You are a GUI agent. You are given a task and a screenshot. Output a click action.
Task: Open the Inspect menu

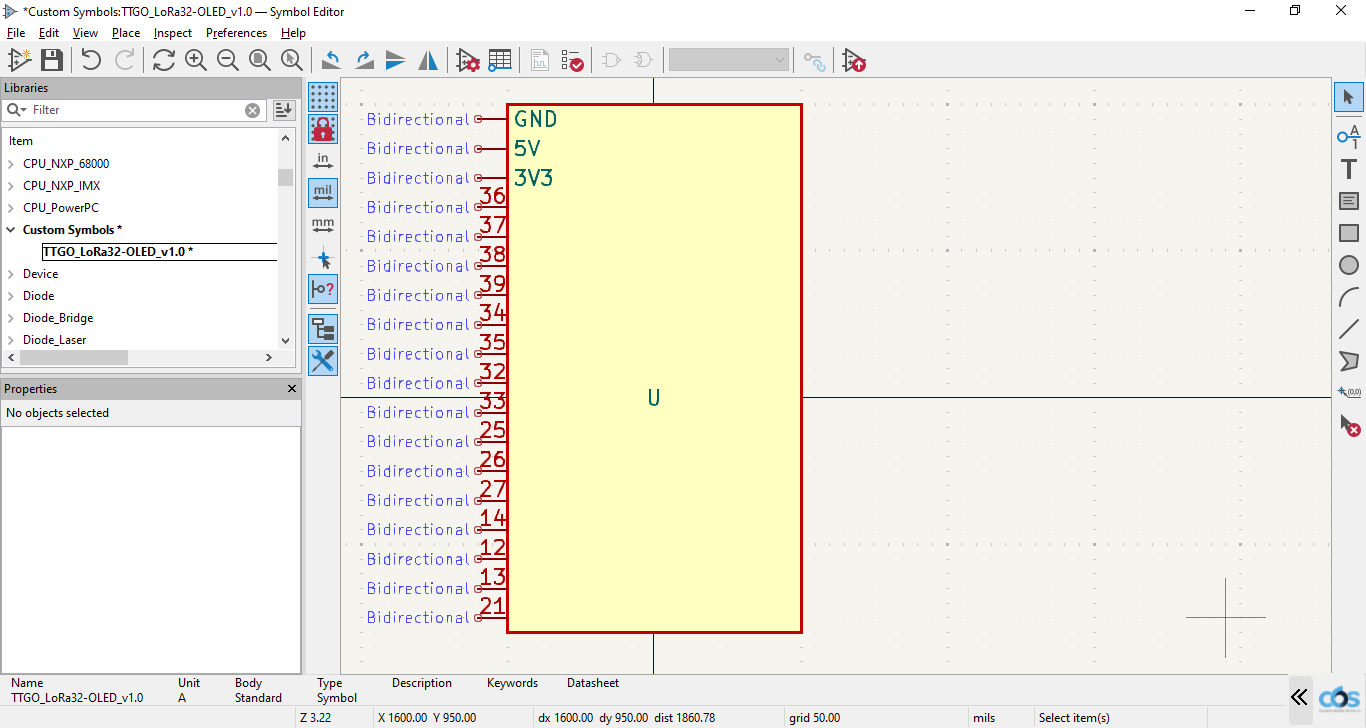(173, 33)
